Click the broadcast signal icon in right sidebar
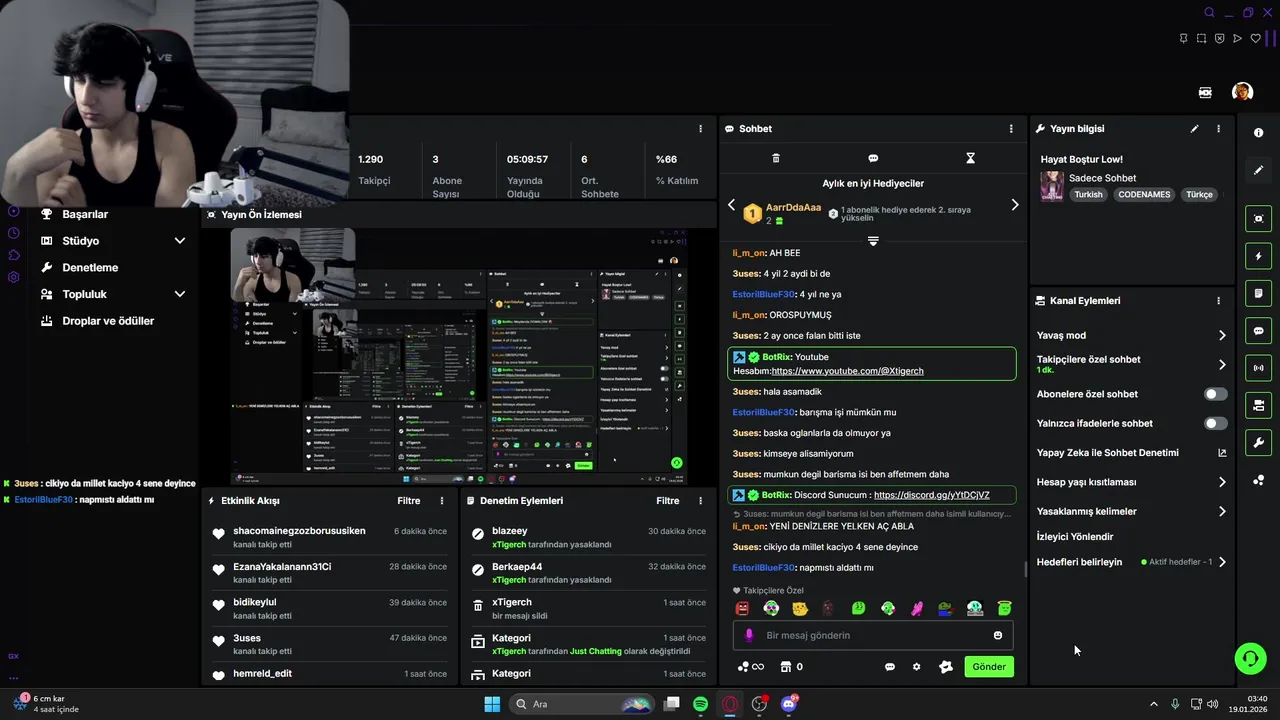This screenshot has height=720, width=1280. point(1258,368)
